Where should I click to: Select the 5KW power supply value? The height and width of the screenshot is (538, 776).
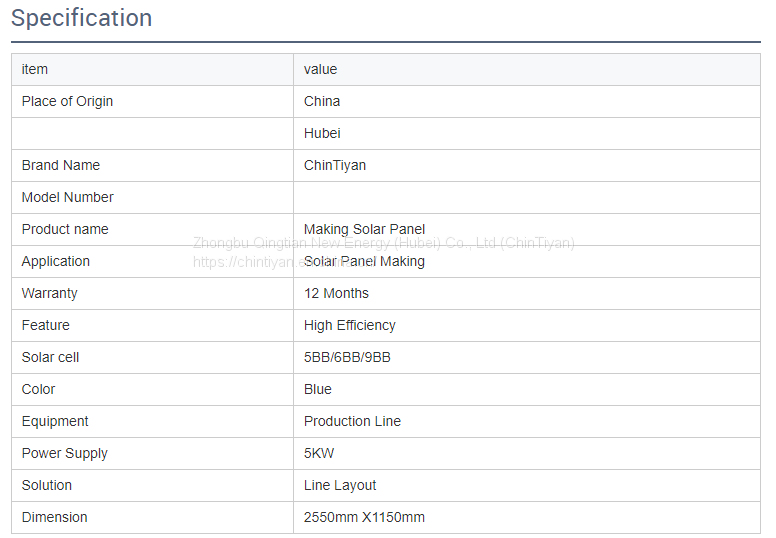click(x=319, y=453)
